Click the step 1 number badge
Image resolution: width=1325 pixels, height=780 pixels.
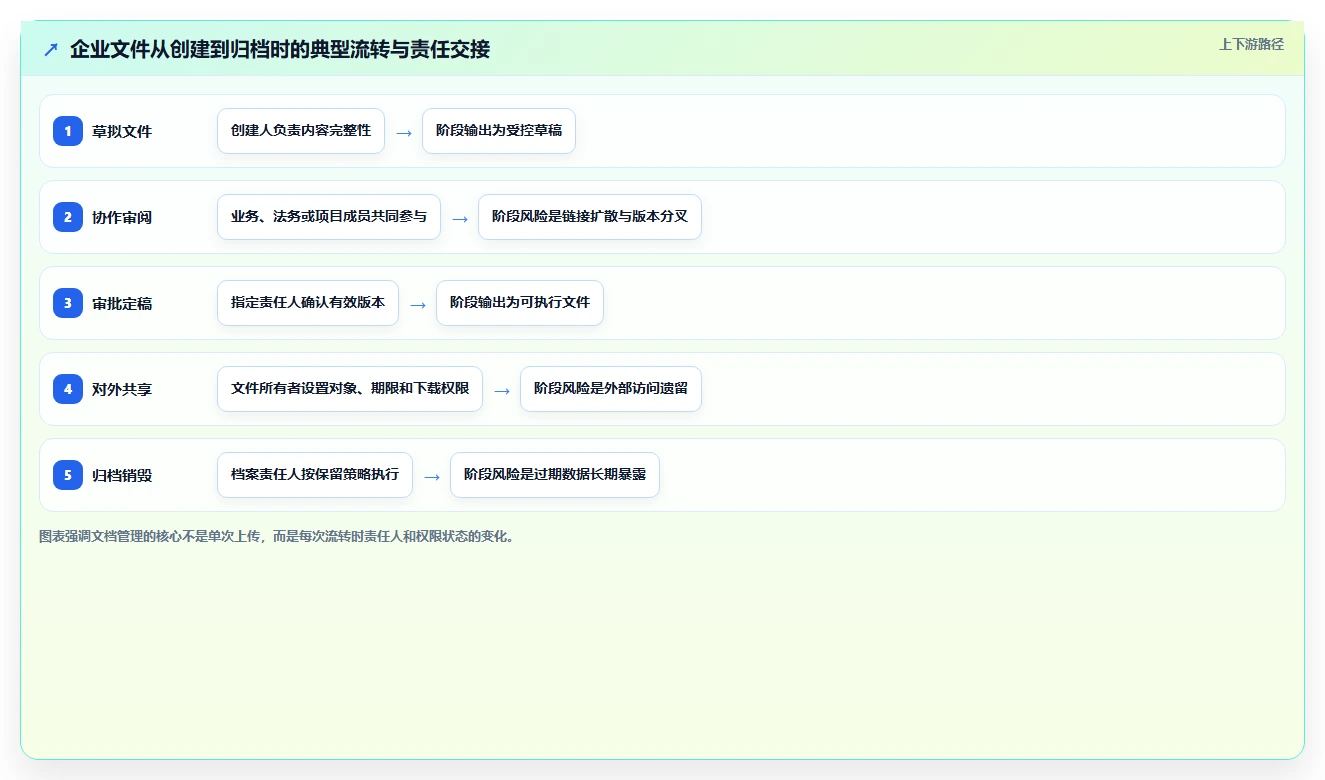[68, 131]
